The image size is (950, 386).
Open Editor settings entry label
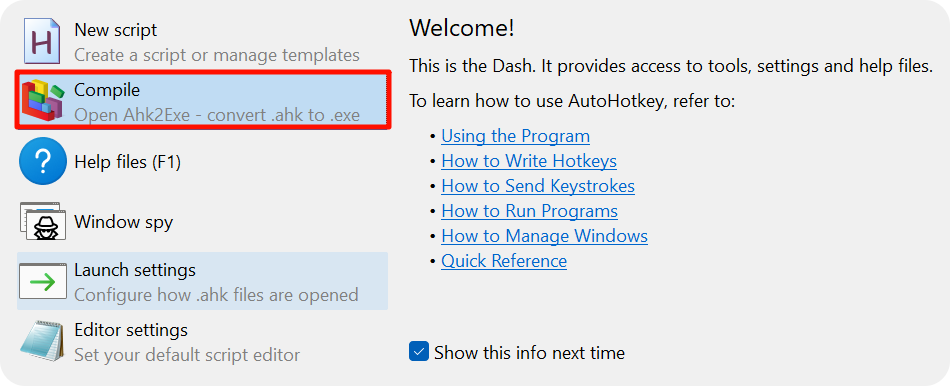pos(131,330)
